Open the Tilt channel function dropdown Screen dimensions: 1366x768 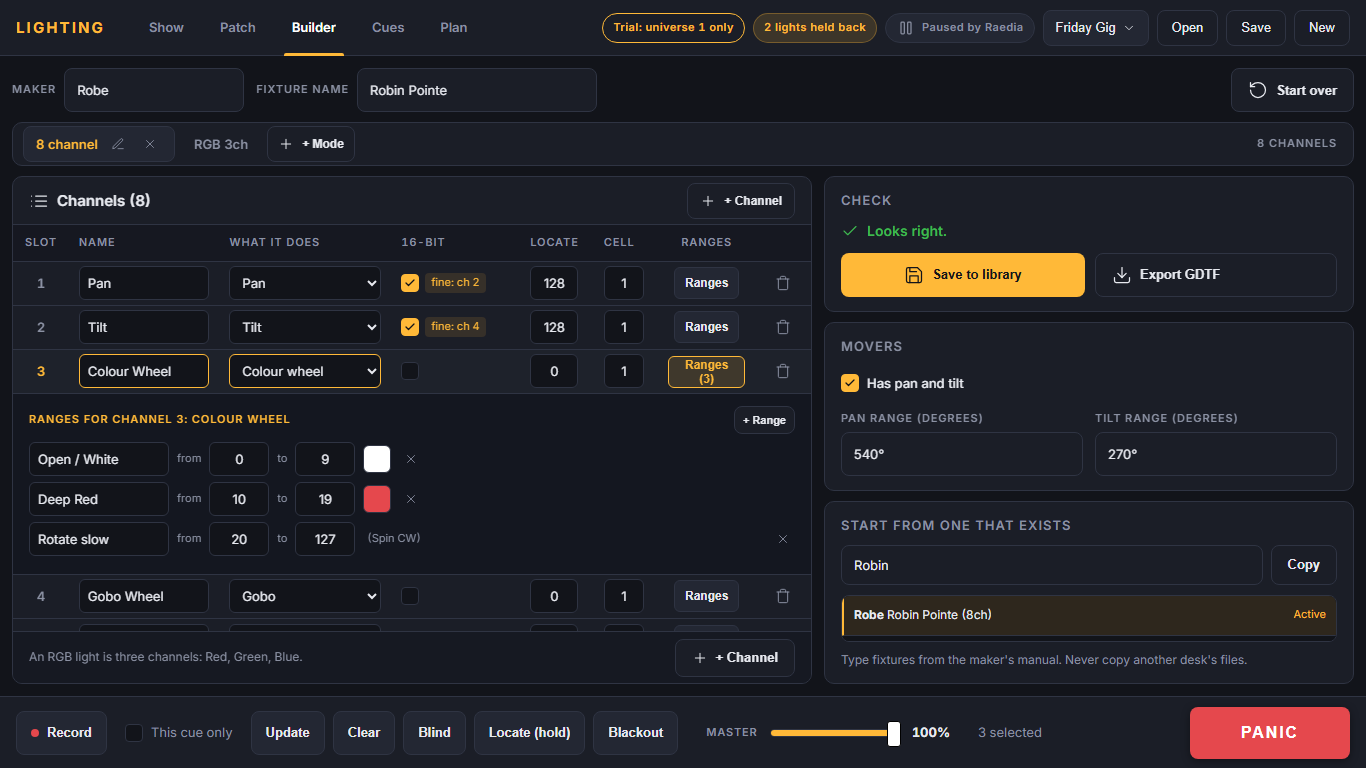(305, 327)
